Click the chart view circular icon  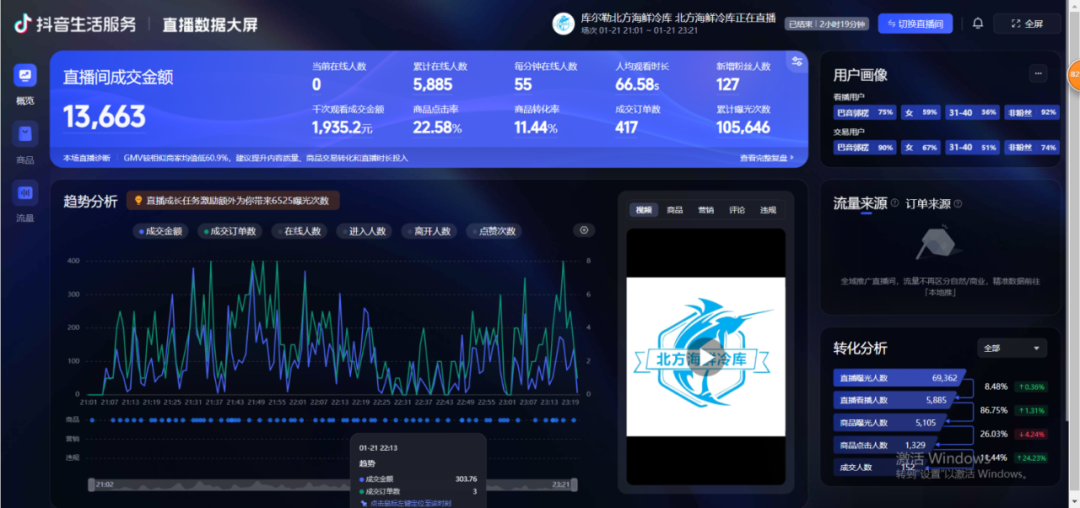point(585,230)
